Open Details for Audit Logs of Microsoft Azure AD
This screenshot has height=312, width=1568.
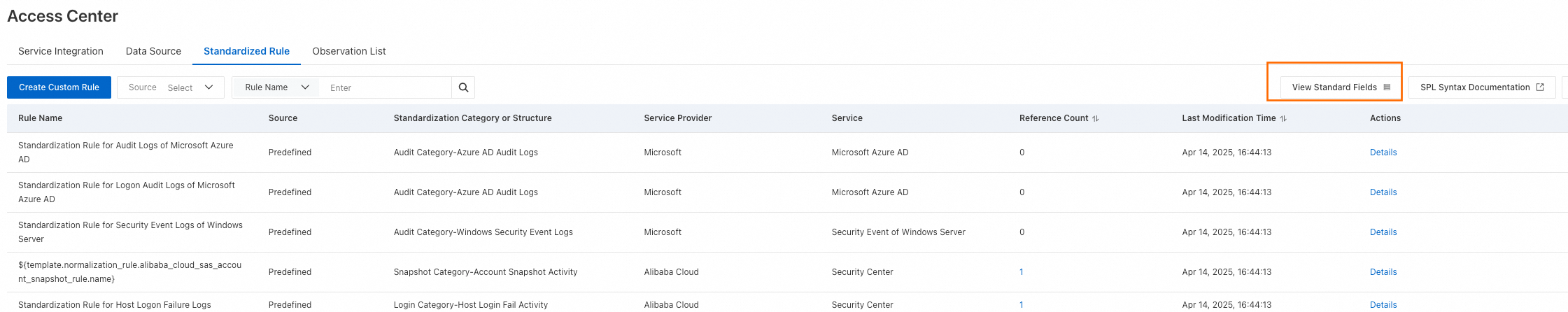point(1383,153)
